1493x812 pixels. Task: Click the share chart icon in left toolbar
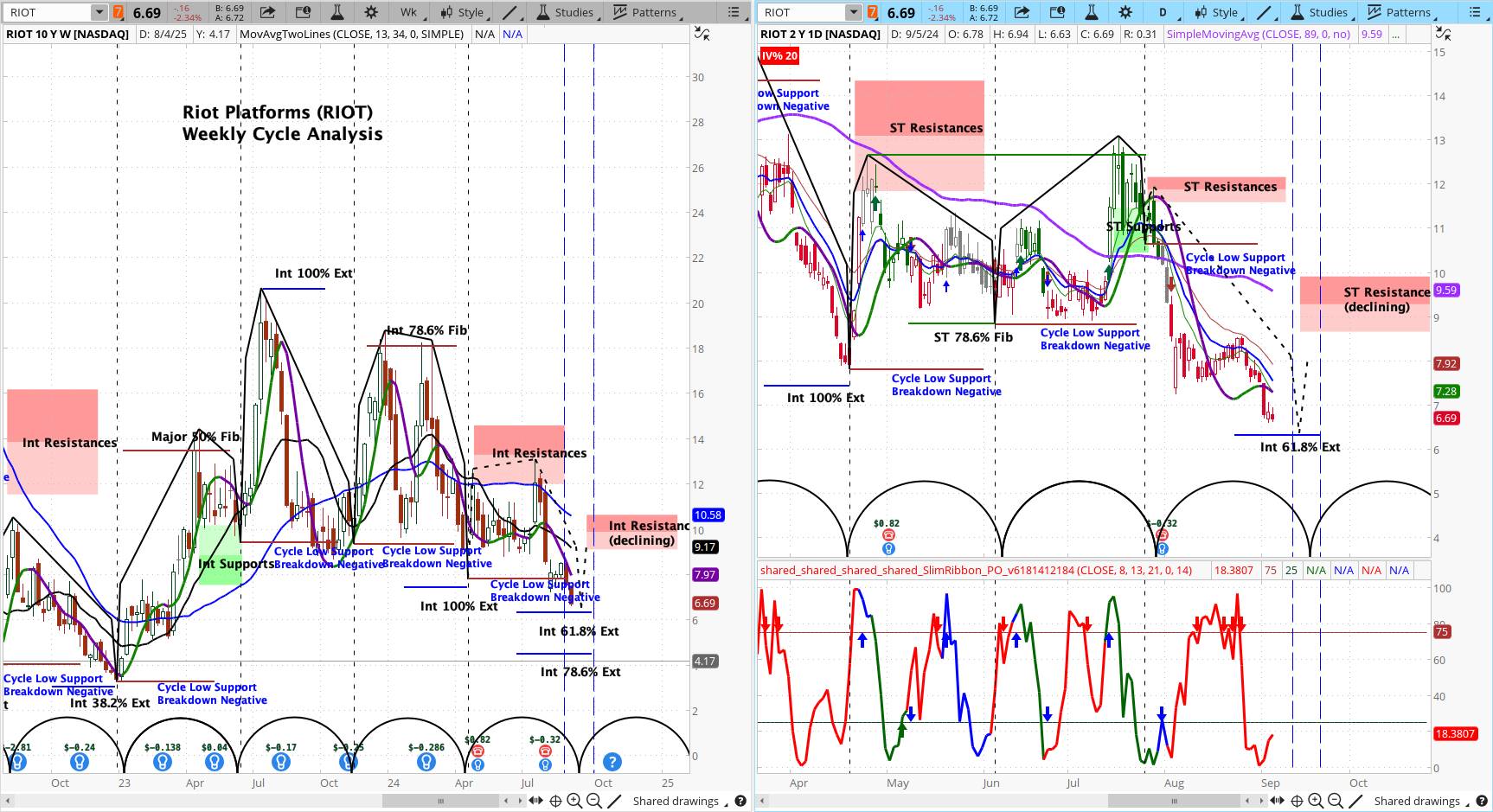click(267, 12)
